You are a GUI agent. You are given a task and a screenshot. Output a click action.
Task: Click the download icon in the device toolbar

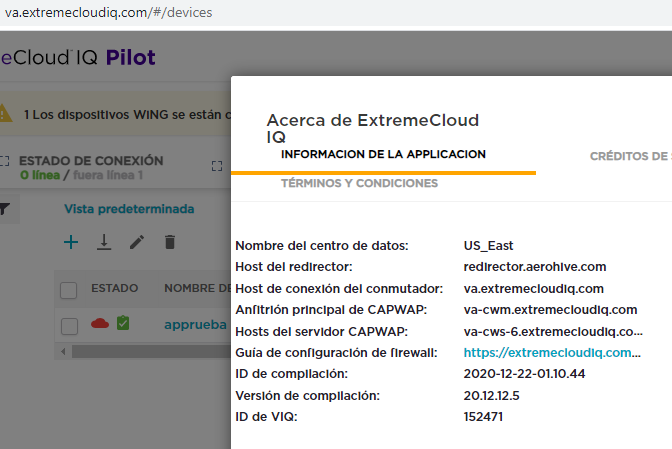coord(103,242)
